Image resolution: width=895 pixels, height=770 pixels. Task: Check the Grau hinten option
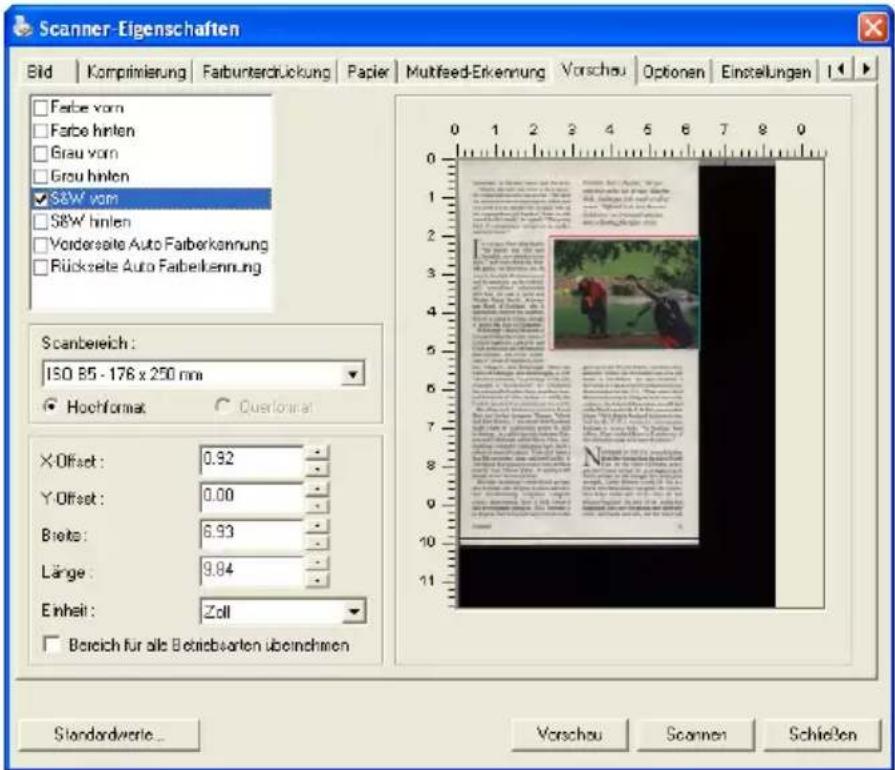pyautogui.click(x=41, y=176)
